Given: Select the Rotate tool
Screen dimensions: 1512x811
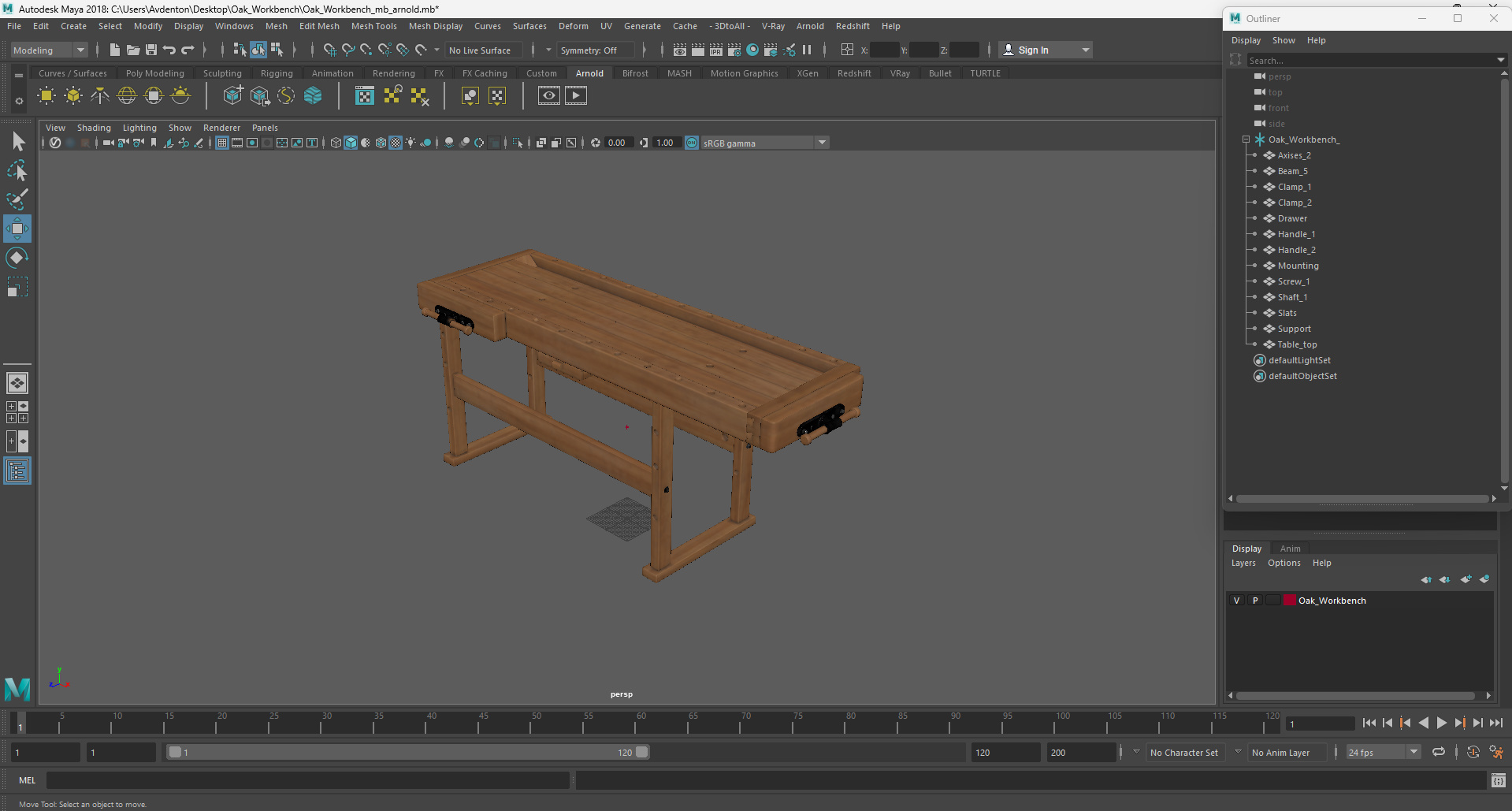Looking at the screenshot, I should coord(17,258).
